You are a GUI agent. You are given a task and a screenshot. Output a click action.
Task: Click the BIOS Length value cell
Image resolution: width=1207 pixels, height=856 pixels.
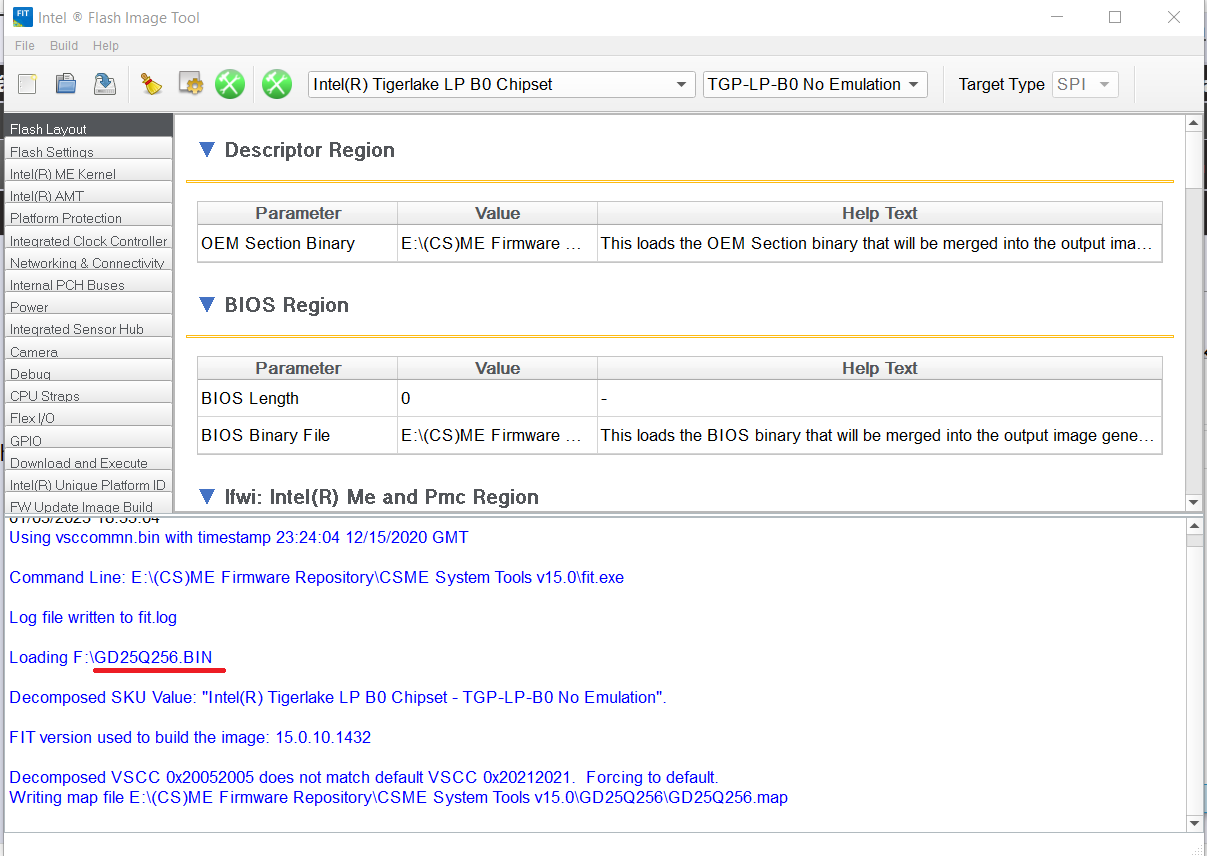497,398
